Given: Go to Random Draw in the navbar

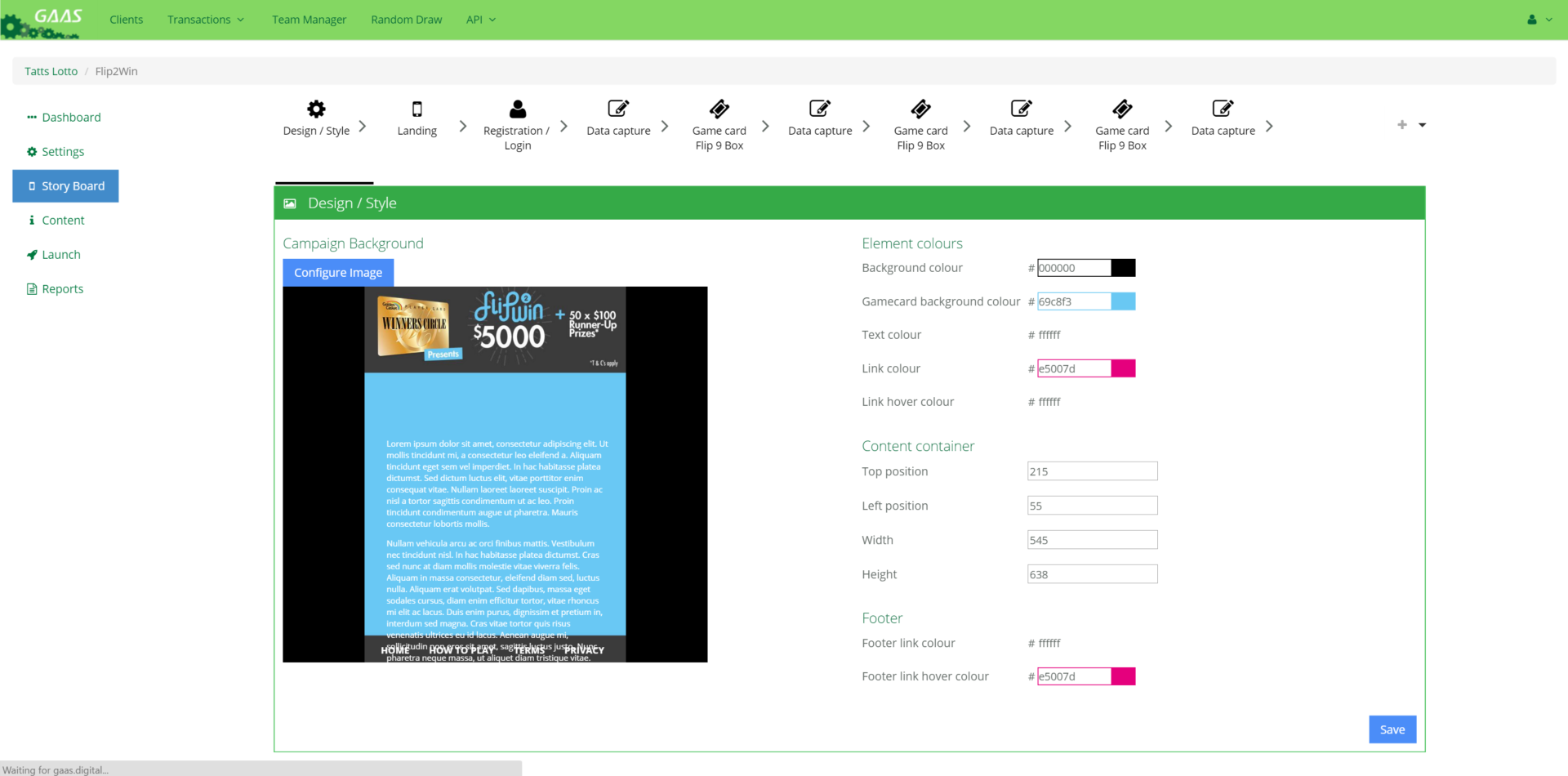Looking at the screenshot, I should (x=406, y=20).
